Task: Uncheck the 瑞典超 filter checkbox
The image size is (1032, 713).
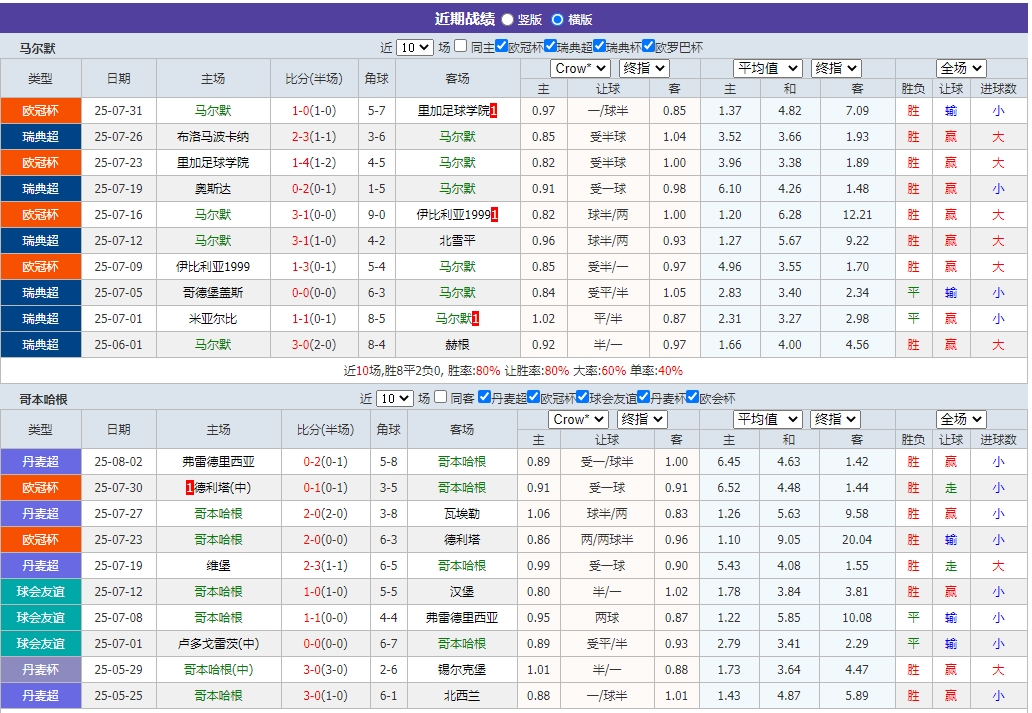Action: click(x=550, y=47)
